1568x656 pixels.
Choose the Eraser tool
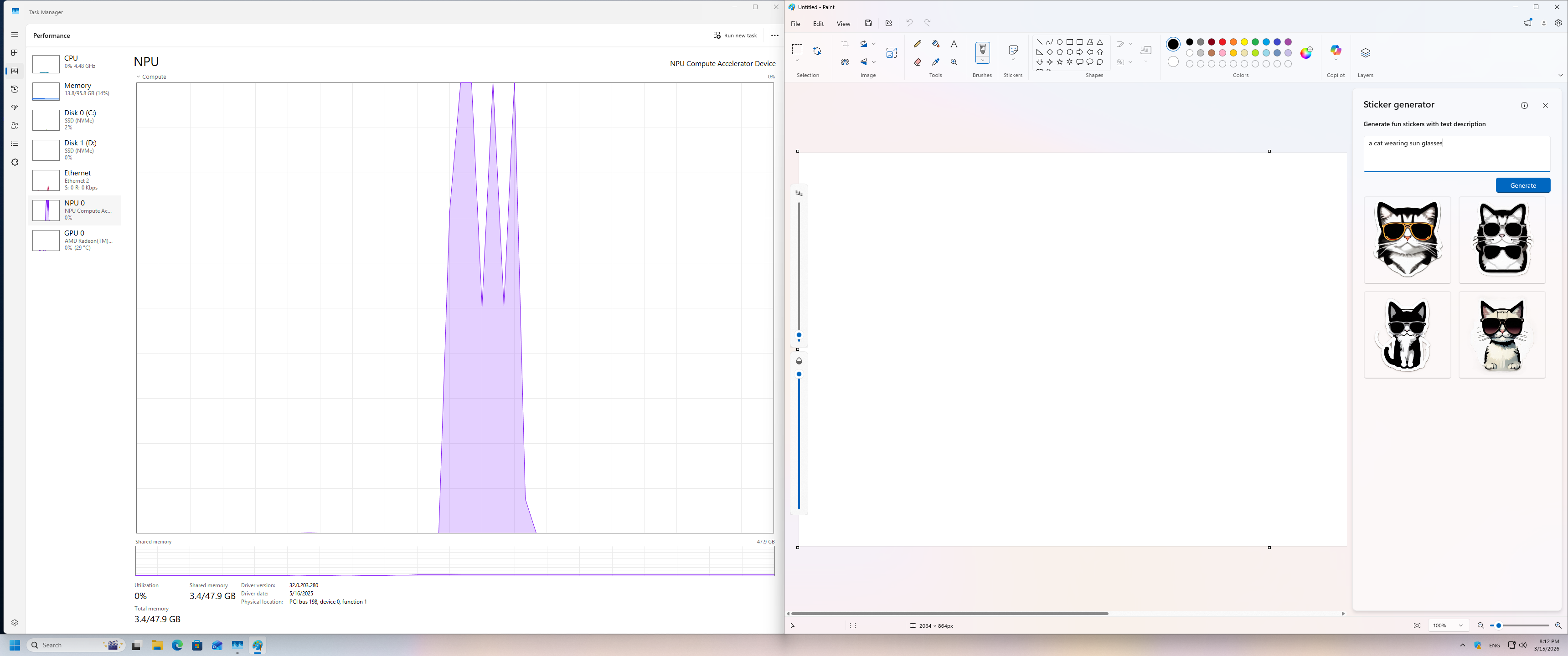[917, 62]
